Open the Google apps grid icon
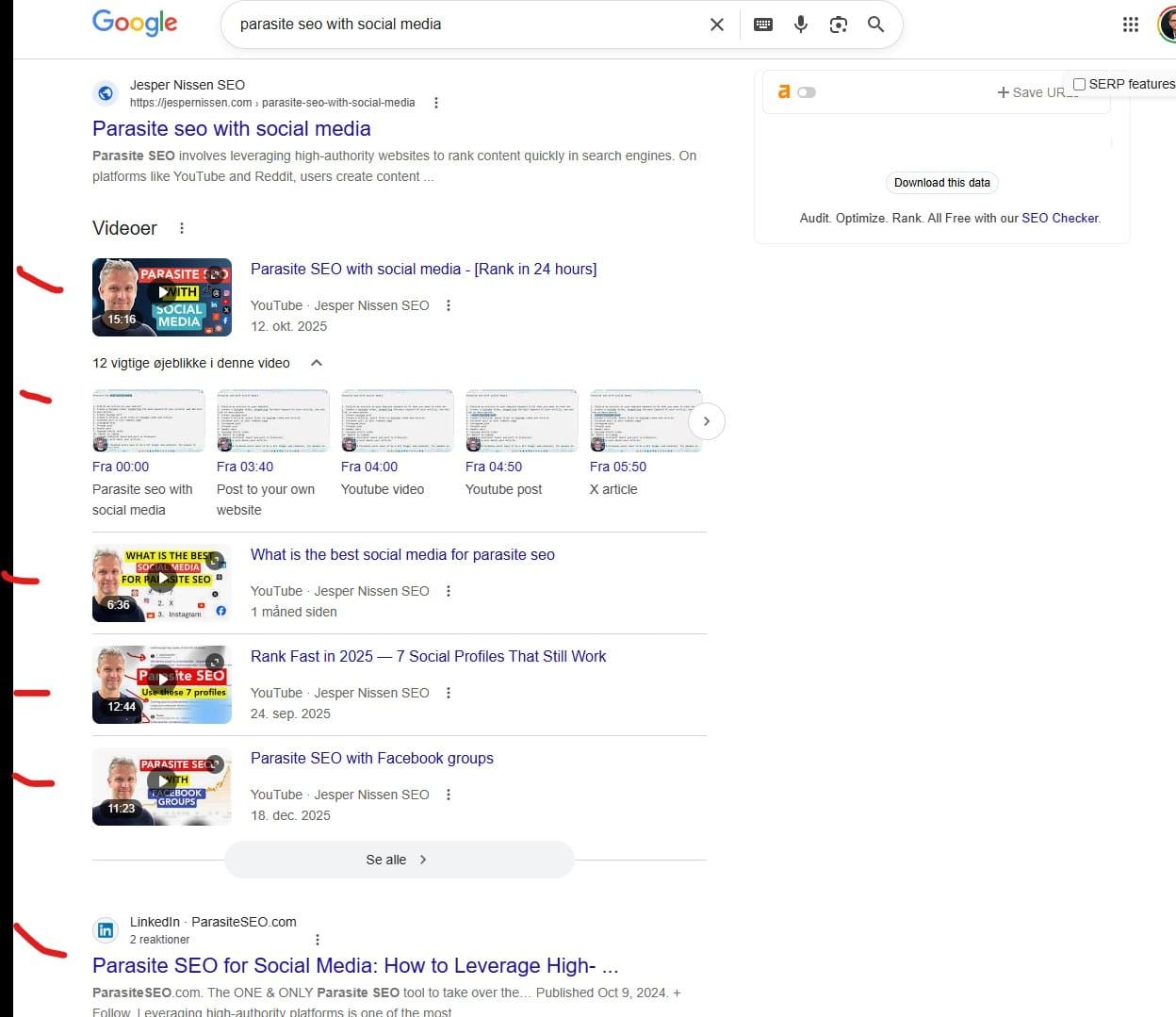The image size is (1176, 1017). [x=1131, y=25]
